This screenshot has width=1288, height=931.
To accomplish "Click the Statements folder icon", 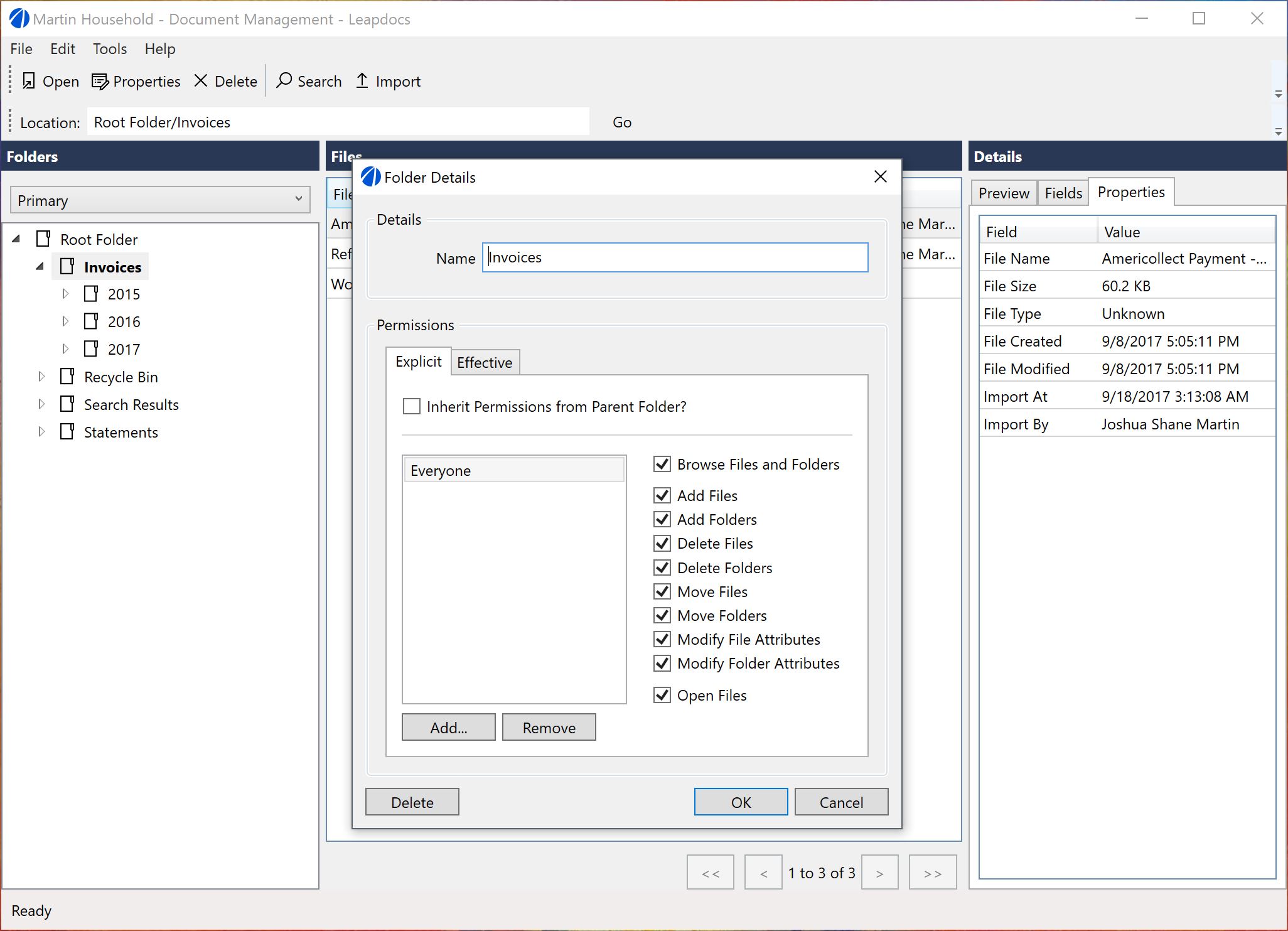I will point(67,432).
